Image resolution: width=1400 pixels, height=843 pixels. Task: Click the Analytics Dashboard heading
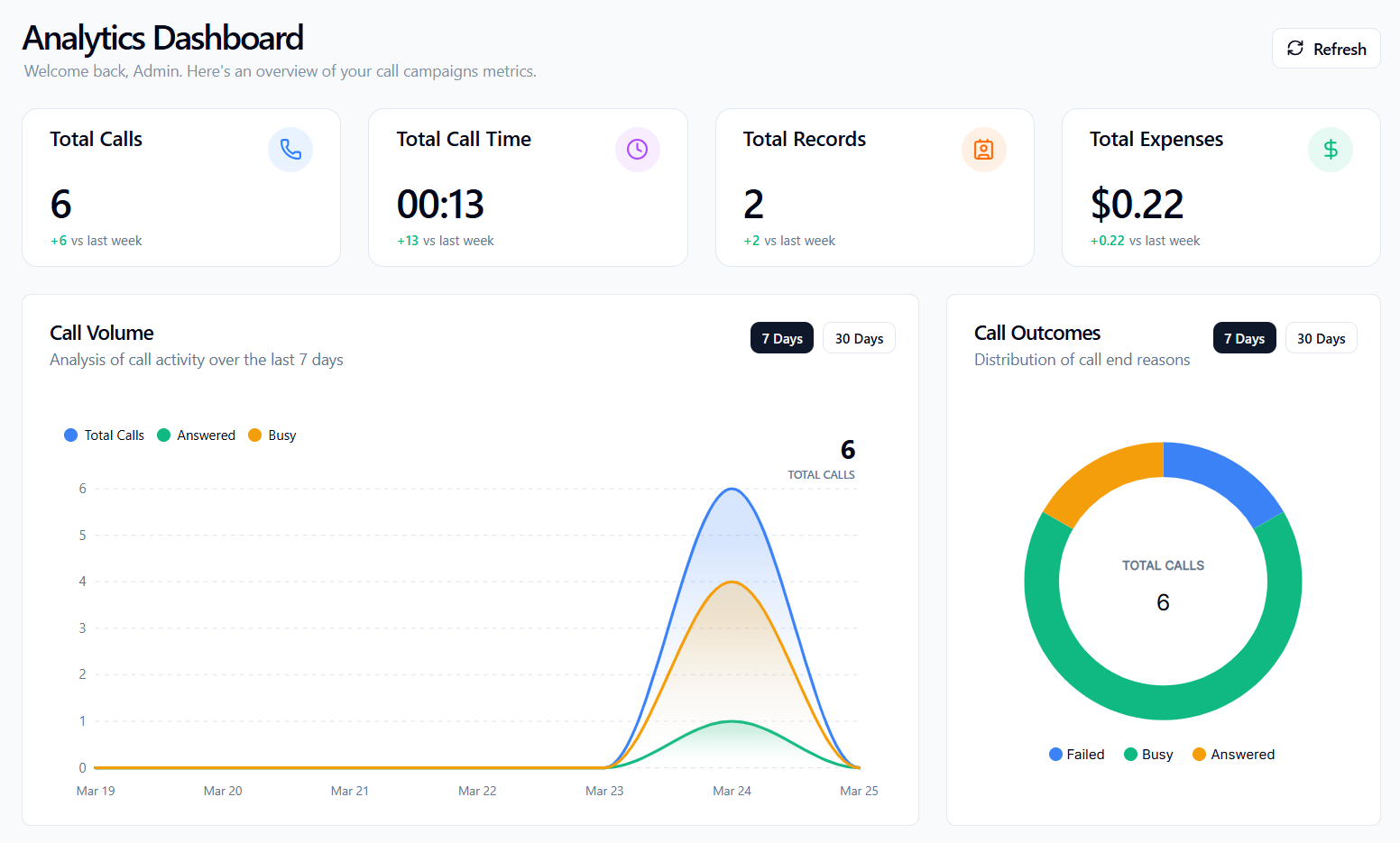tap(163, 38)
